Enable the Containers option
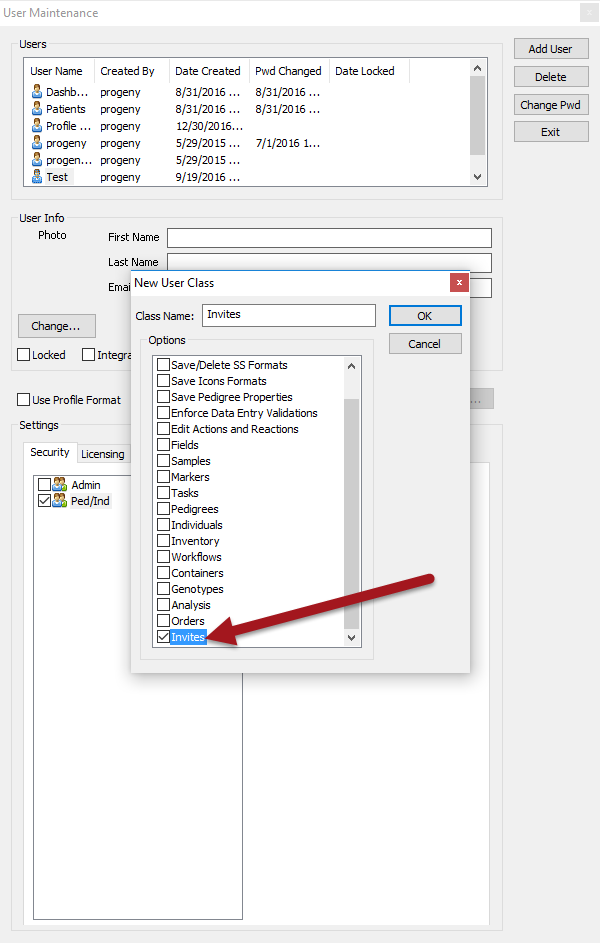 click(163, 573)
